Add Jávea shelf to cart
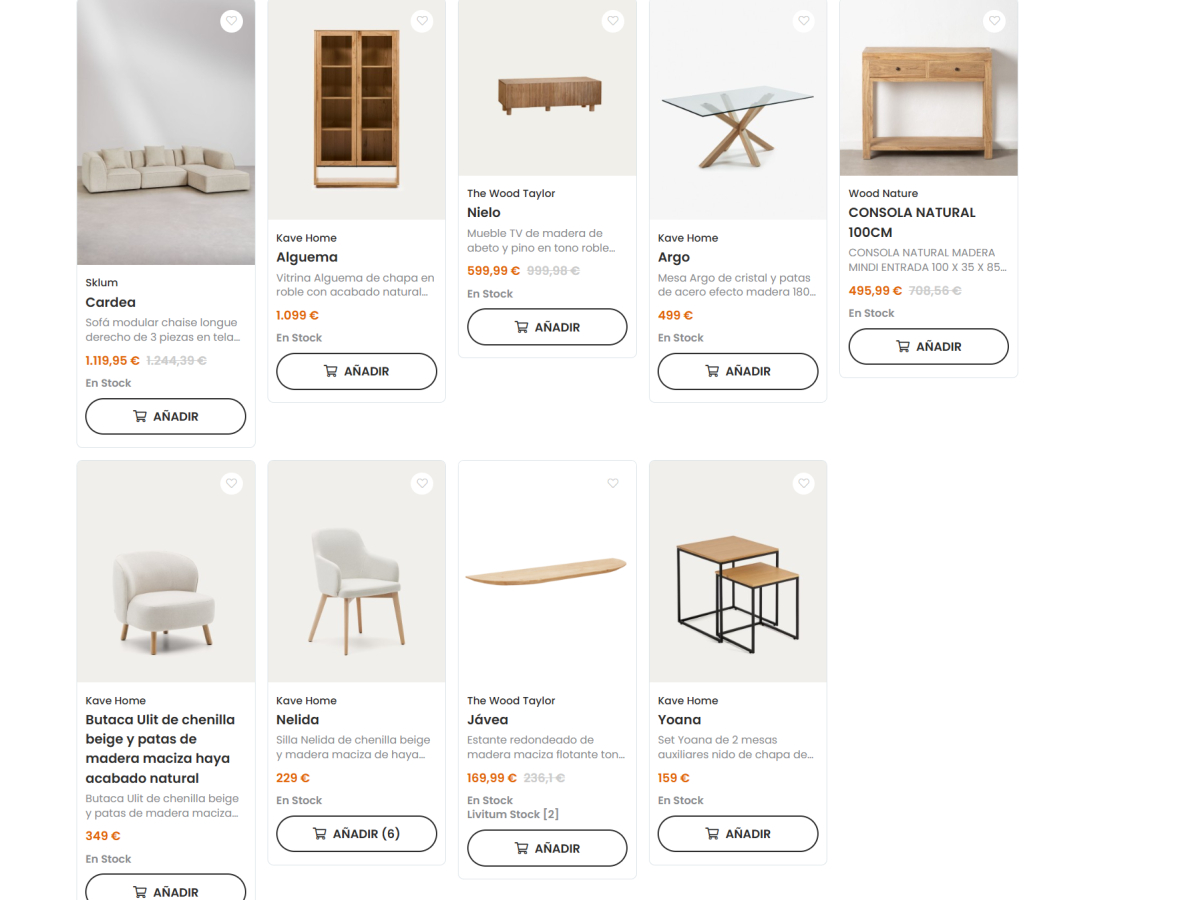Screen dimensions: 1200x900 tap(547, 848)
